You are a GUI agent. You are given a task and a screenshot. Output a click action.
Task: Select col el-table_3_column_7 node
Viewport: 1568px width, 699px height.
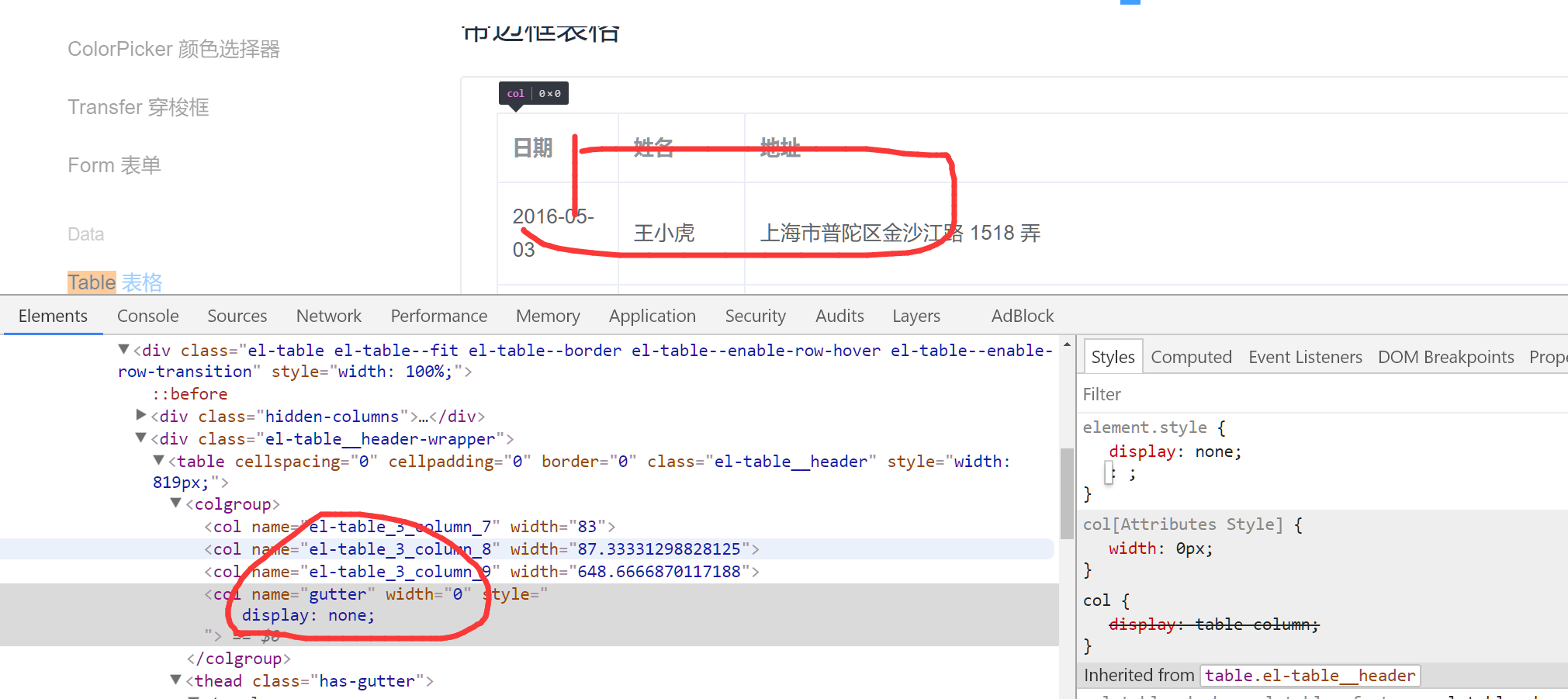(x=410, y=527)
